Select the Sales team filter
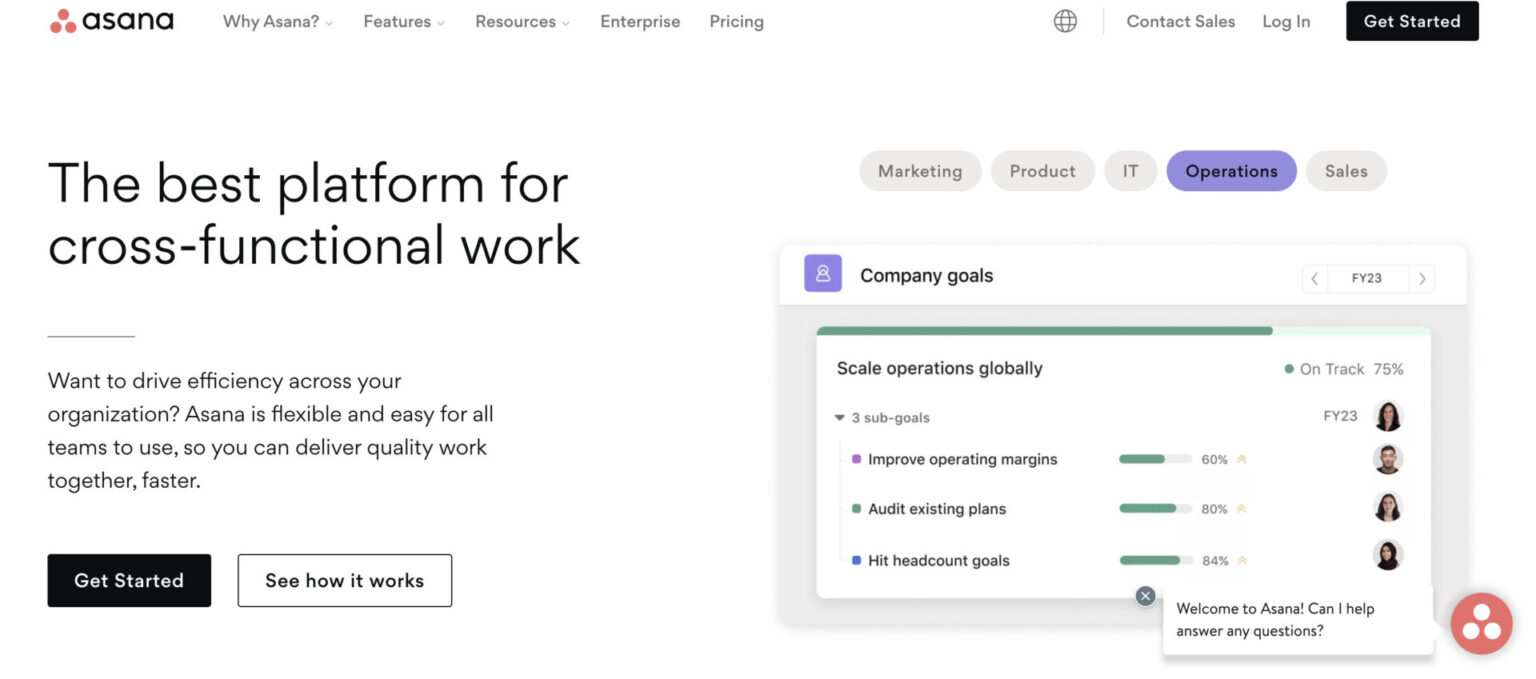1536x679 pixels. pyautogui.click(x=1346, y=170)
